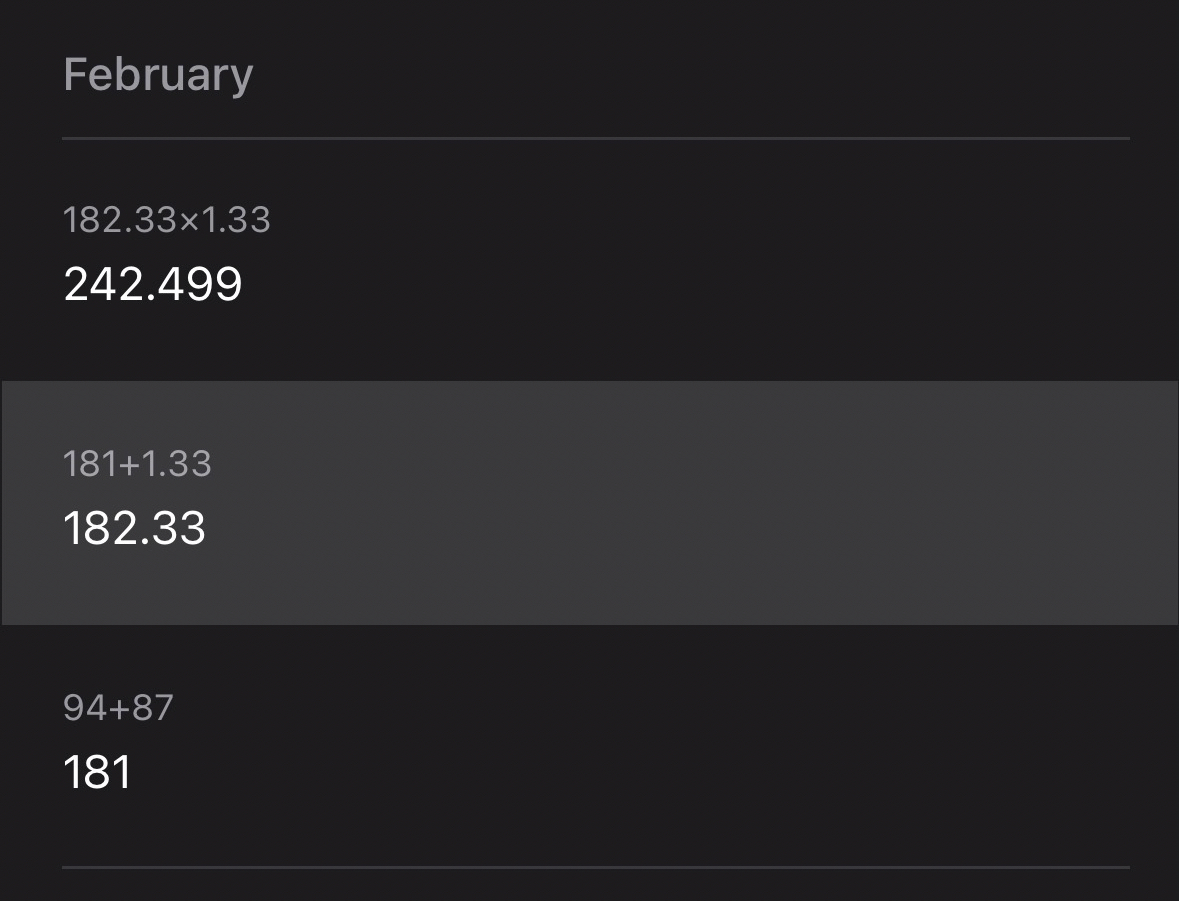Click the plus sign in 94+87
The image size is (1179, 901).
pyautogui.click(x=120, y=709)
